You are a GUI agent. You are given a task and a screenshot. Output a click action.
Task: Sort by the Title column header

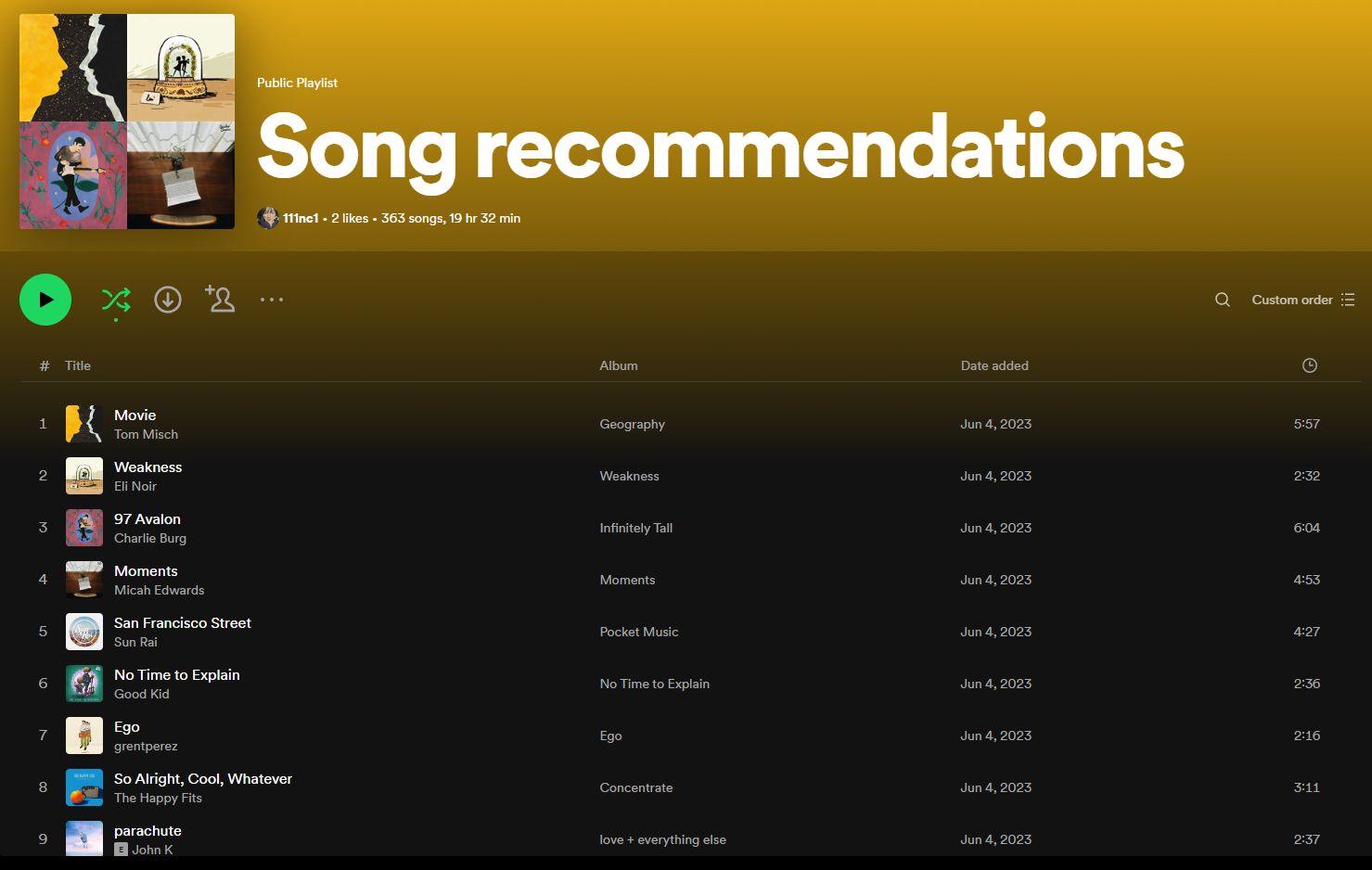tap(78, 365)
